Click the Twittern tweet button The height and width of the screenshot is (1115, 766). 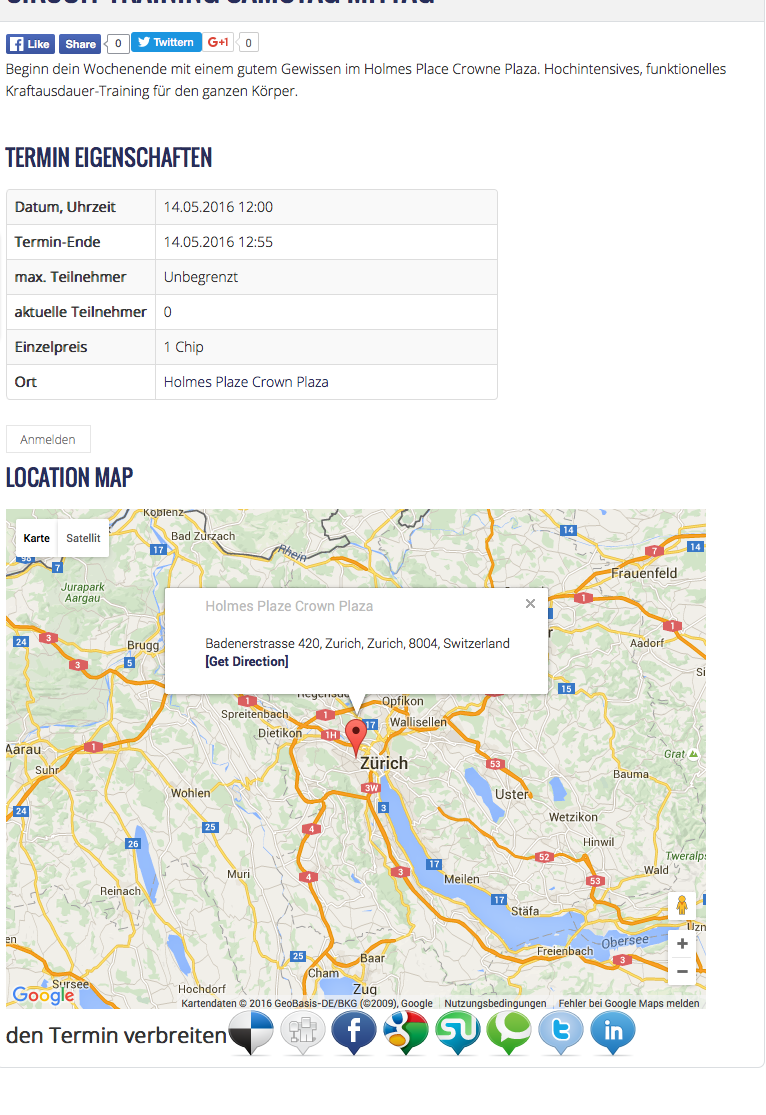tap(166, 43)
